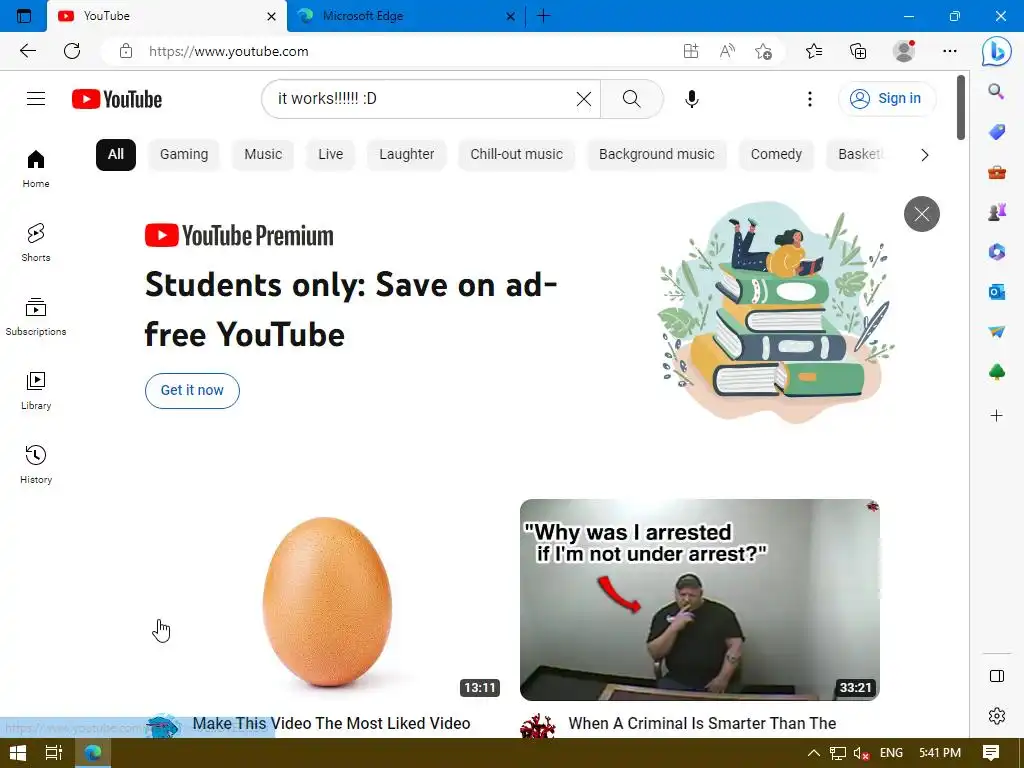This screenshot has height=768, width=1024.
Task: Click Get it now button
Action: point(192,391)
